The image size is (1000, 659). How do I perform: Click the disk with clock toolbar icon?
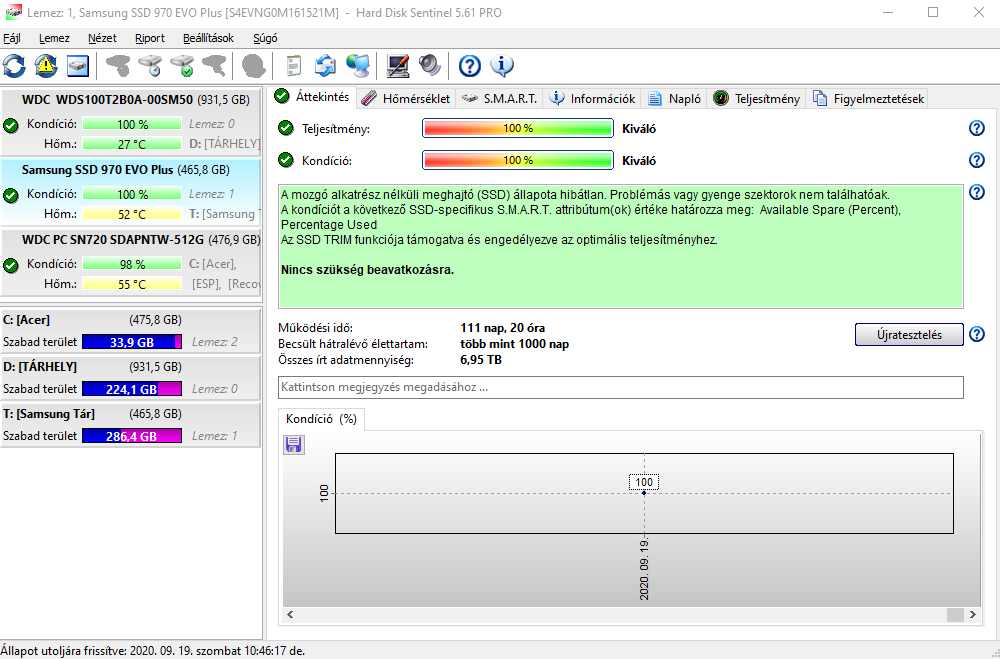coord(151,66)
